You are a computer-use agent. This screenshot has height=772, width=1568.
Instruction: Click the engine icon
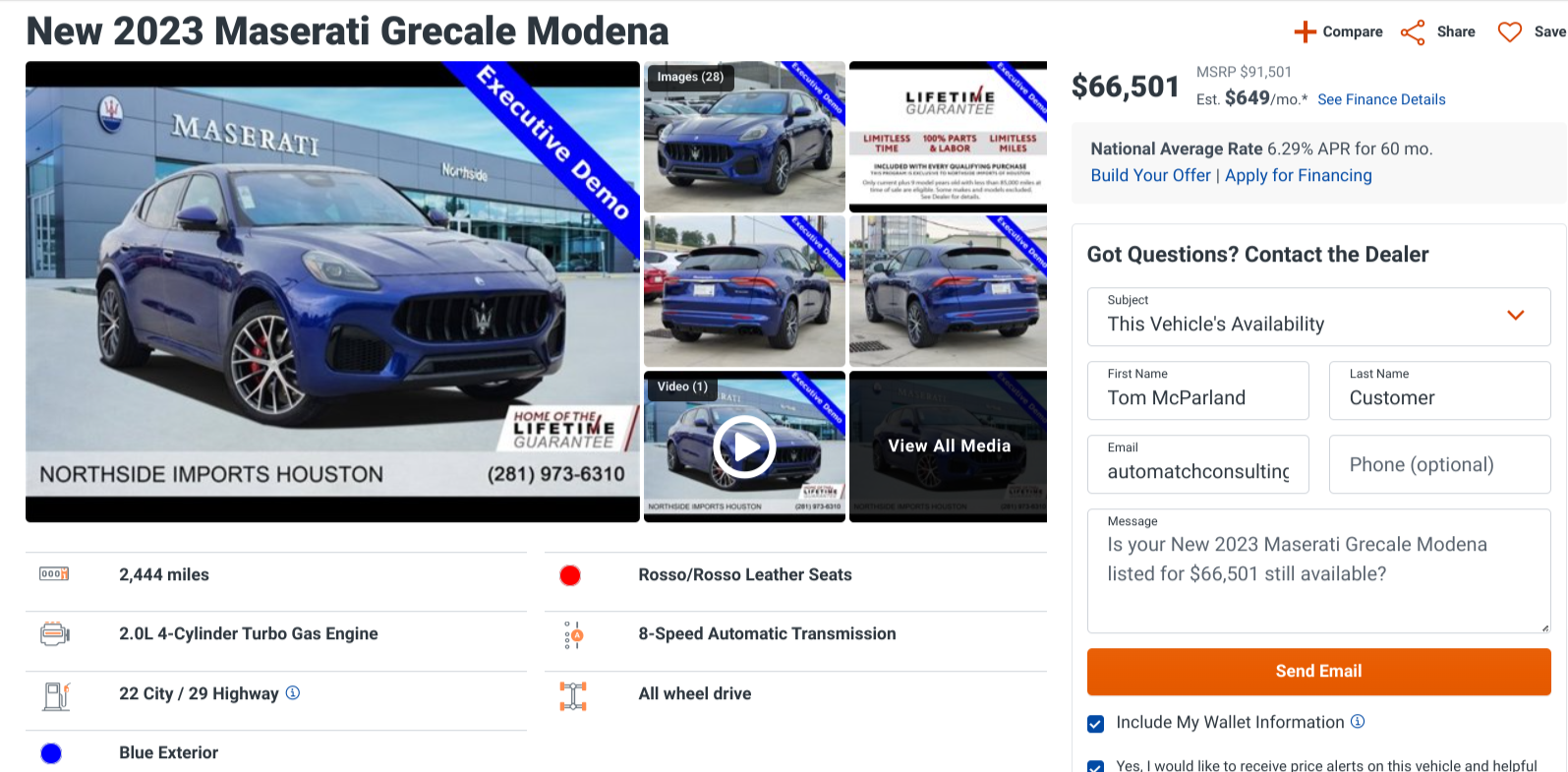pyautogui.click(x=54, y=634)
